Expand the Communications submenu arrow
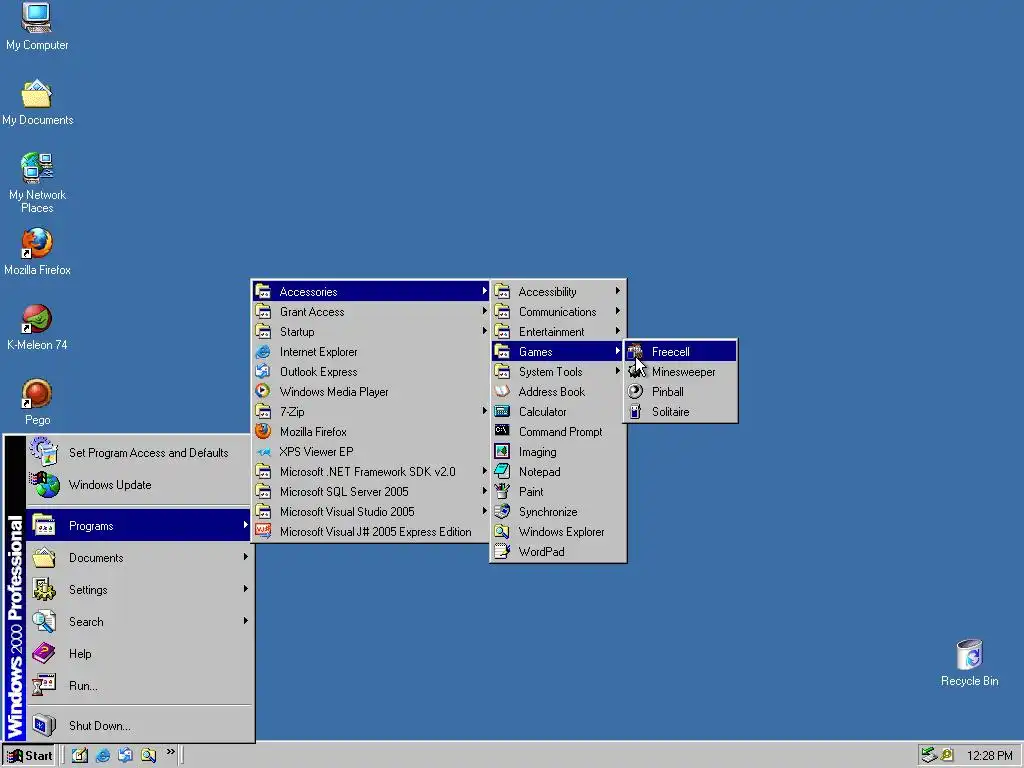 617,312
